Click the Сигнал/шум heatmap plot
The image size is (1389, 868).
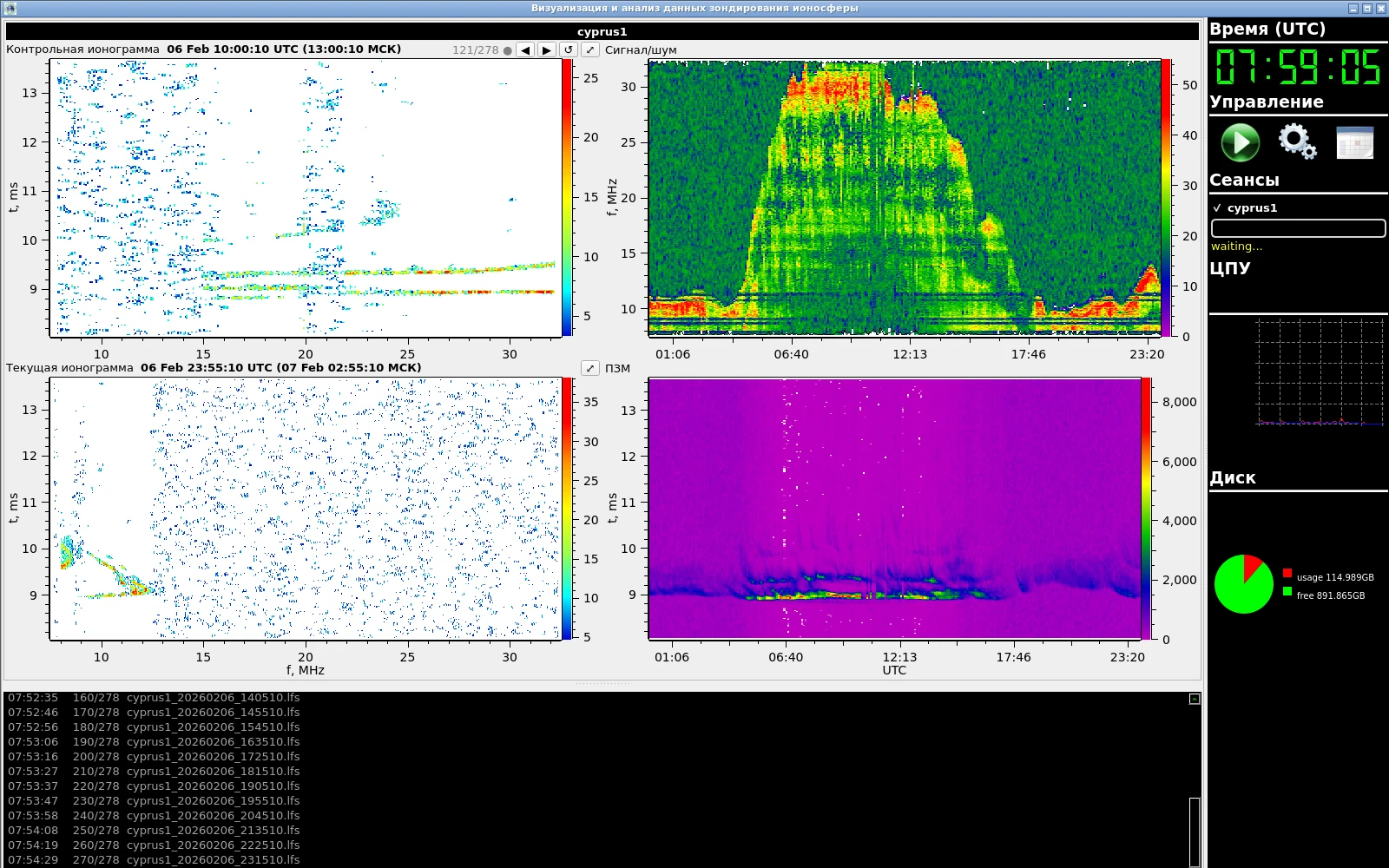(905, 197)
